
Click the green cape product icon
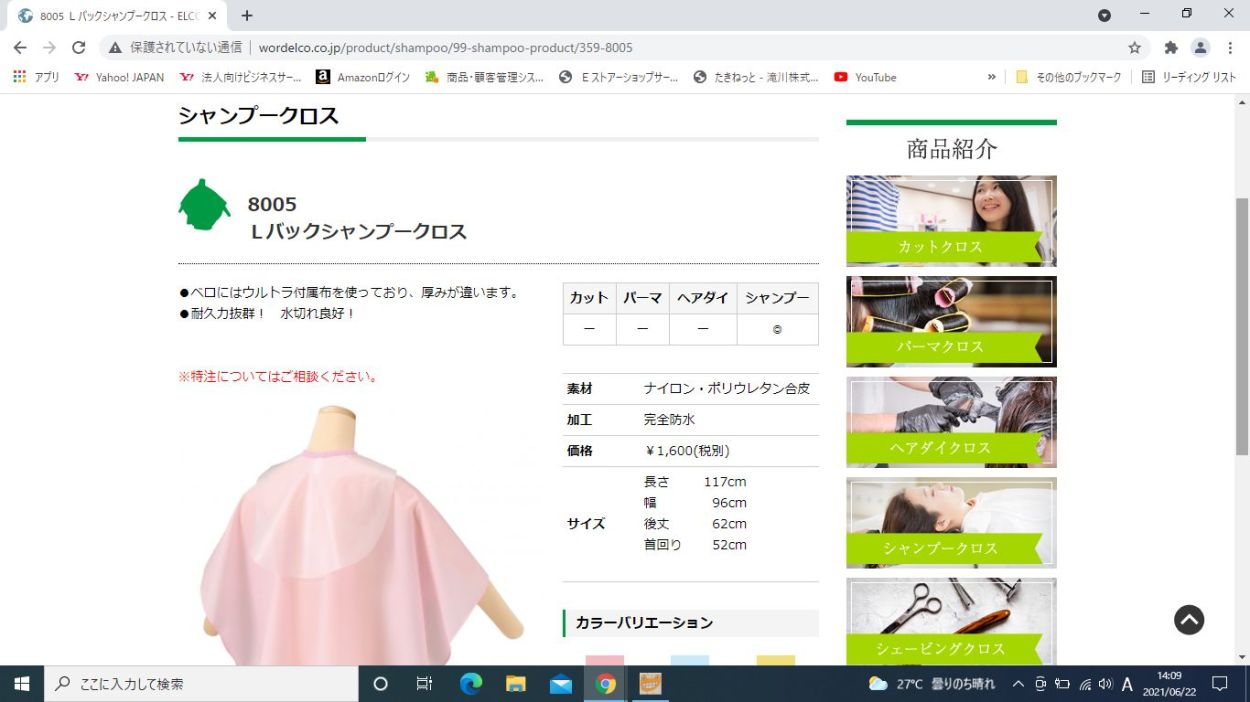tap(204, 205)
